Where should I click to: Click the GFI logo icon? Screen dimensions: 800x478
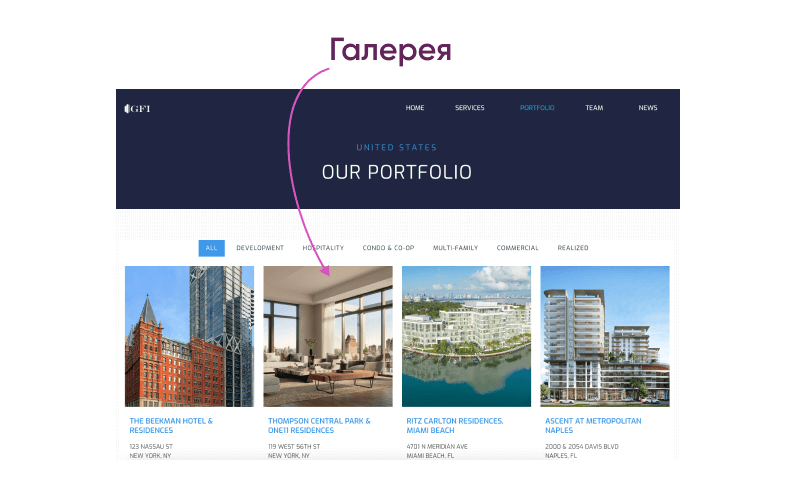pos(137,108)
